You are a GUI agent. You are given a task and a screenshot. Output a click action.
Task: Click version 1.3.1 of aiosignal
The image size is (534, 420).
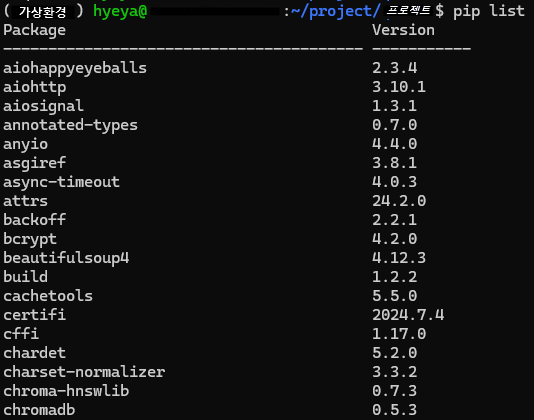394,106
